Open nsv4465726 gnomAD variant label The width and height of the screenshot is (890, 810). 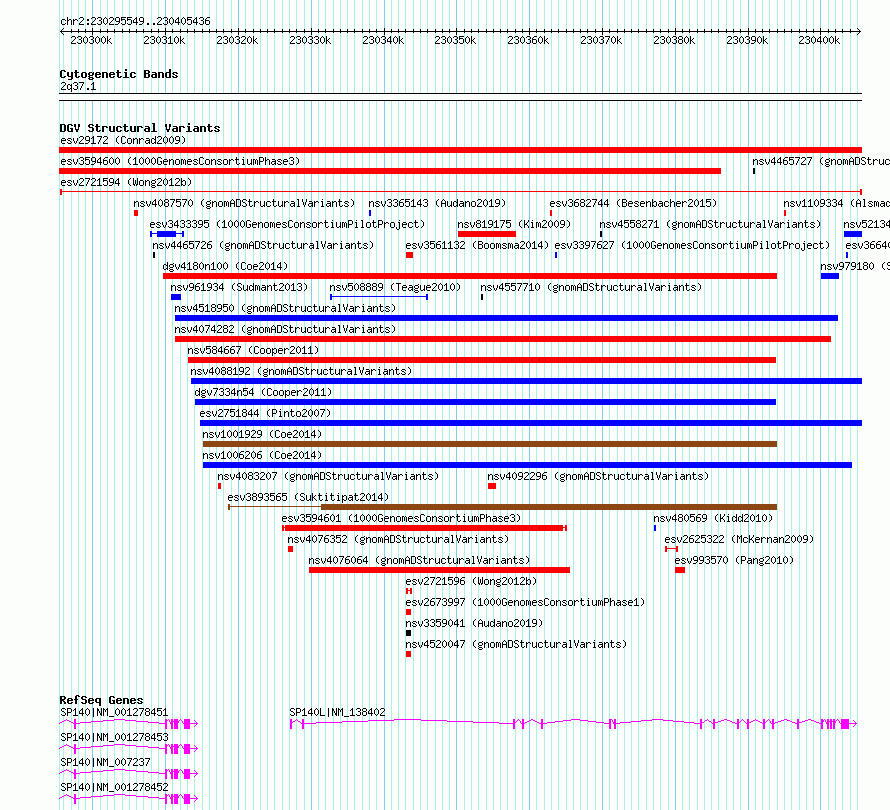pos(263,245)
